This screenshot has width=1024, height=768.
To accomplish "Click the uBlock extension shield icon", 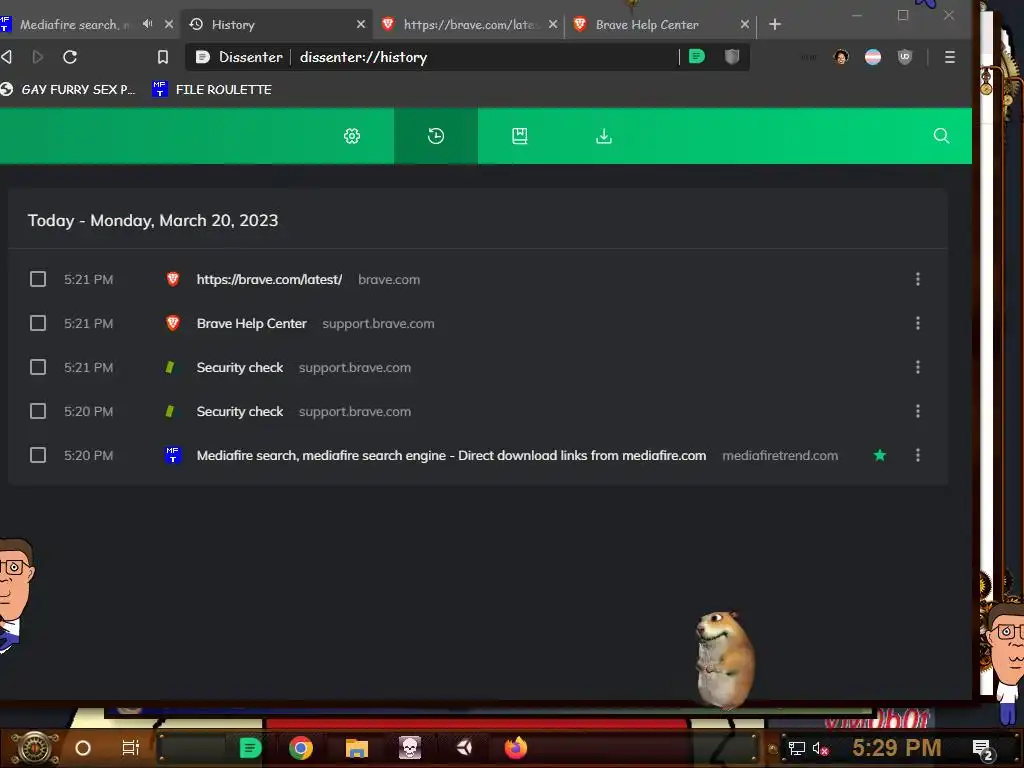I will [x=904, y=57].
